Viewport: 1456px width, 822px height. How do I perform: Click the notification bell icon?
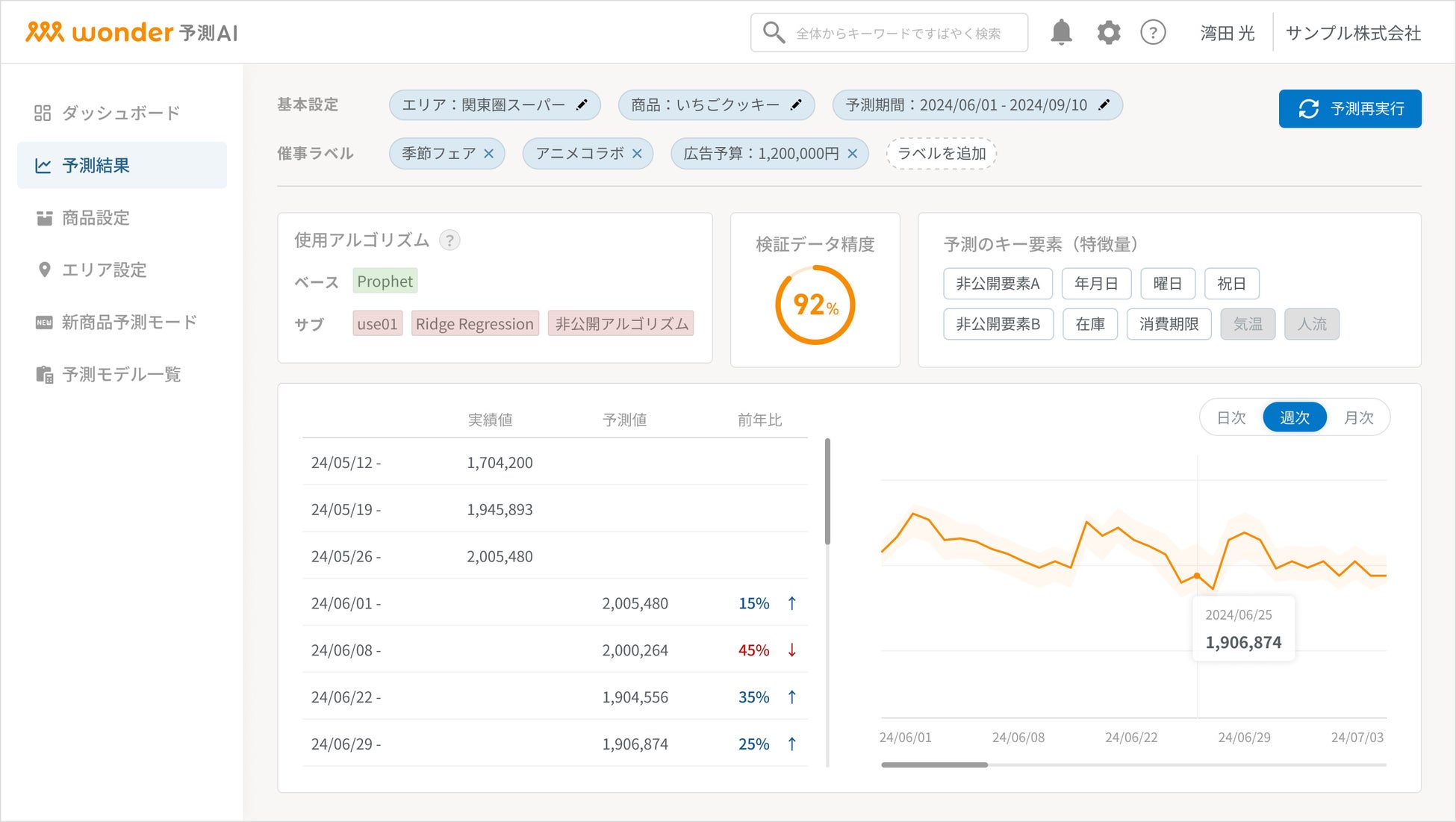[x=1061, y=33]
